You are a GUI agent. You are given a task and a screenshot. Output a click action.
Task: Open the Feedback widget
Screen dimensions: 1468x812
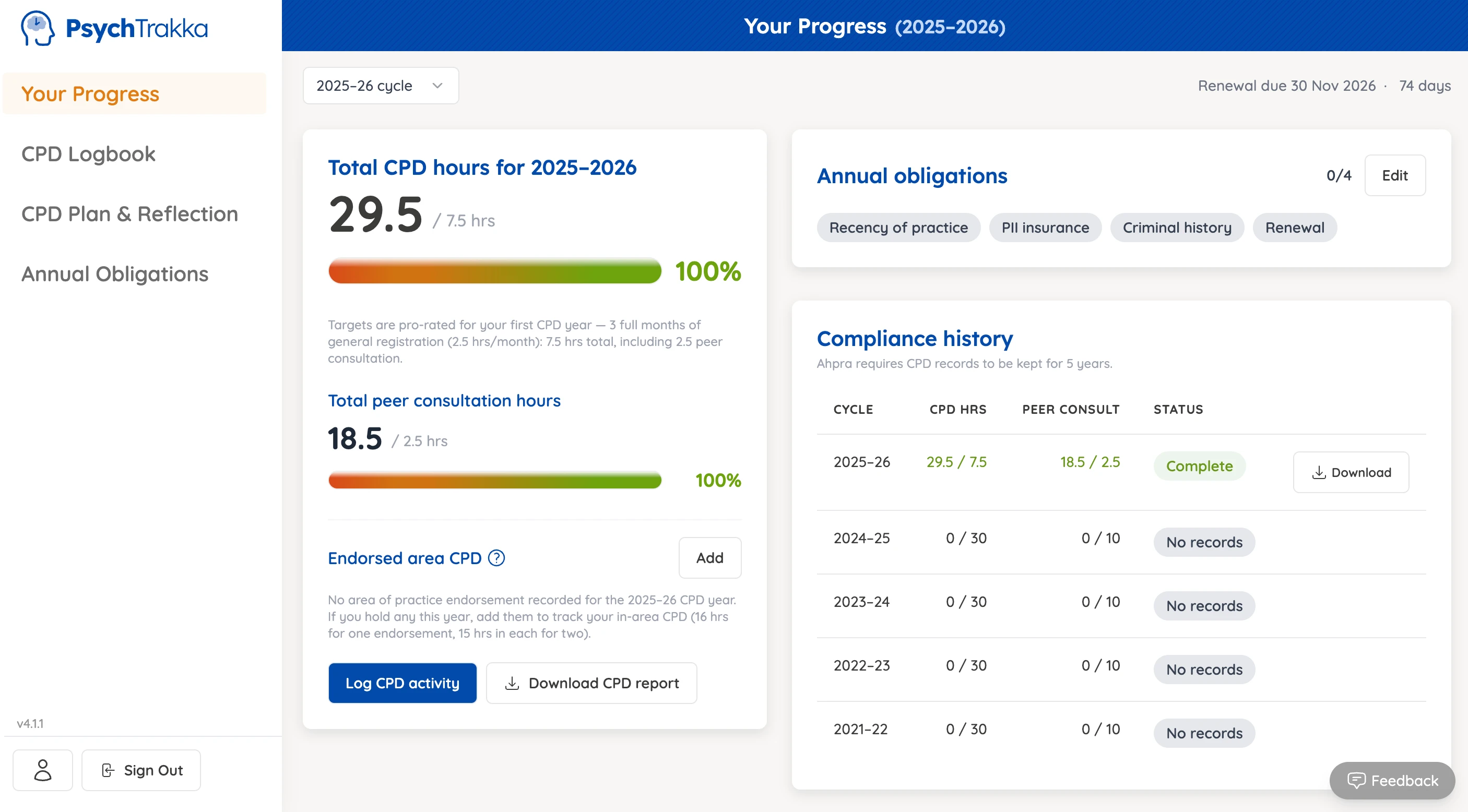coord(1392,781)
